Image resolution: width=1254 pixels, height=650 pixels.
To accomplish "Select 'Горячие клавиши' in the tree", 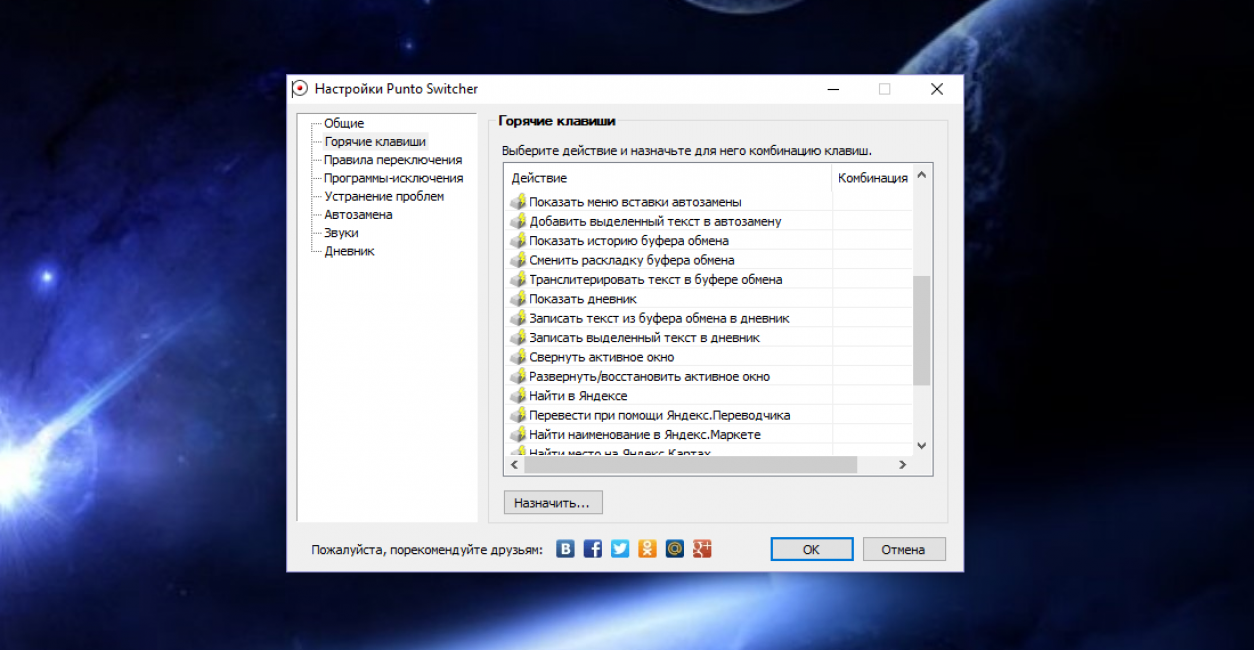I will click(375, 142).
